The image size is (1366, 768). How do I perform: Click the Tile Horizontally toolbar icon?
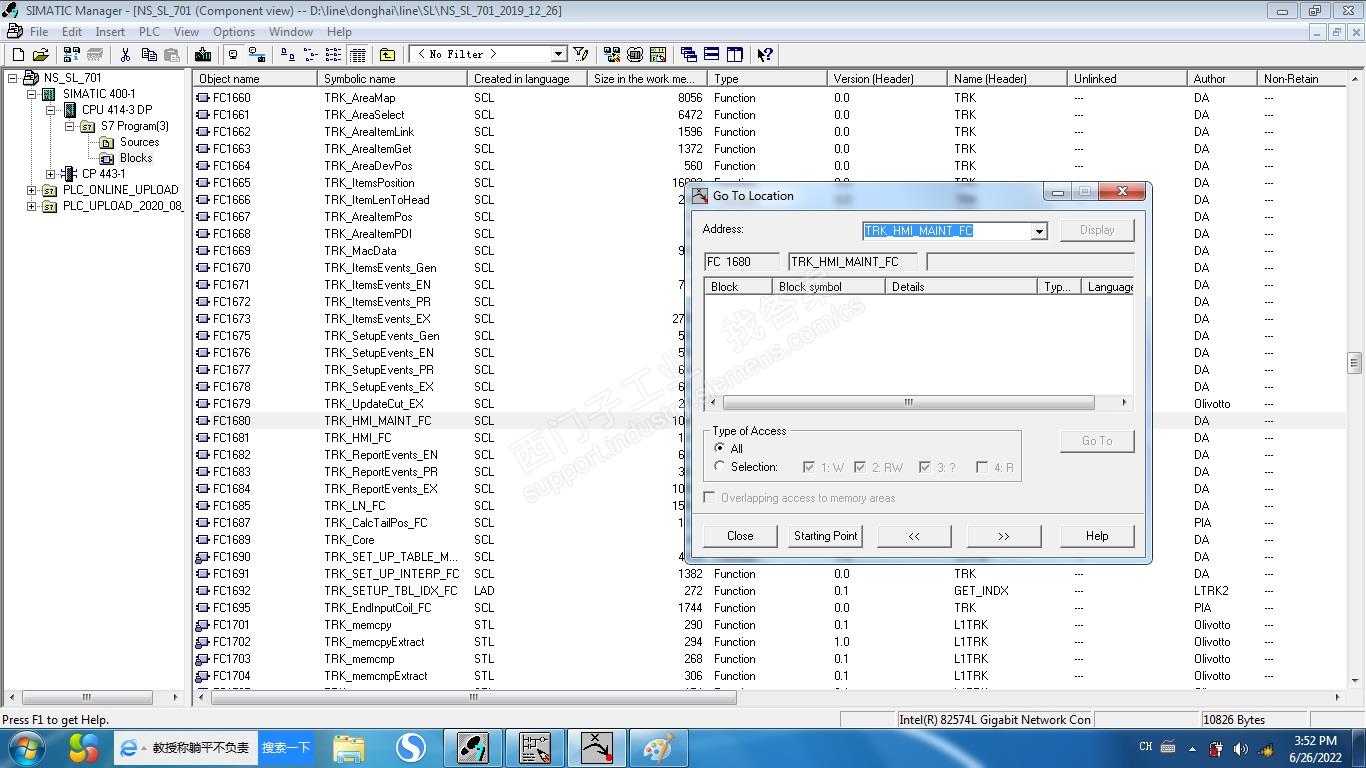pyautogui.click(x=711, y=55)
